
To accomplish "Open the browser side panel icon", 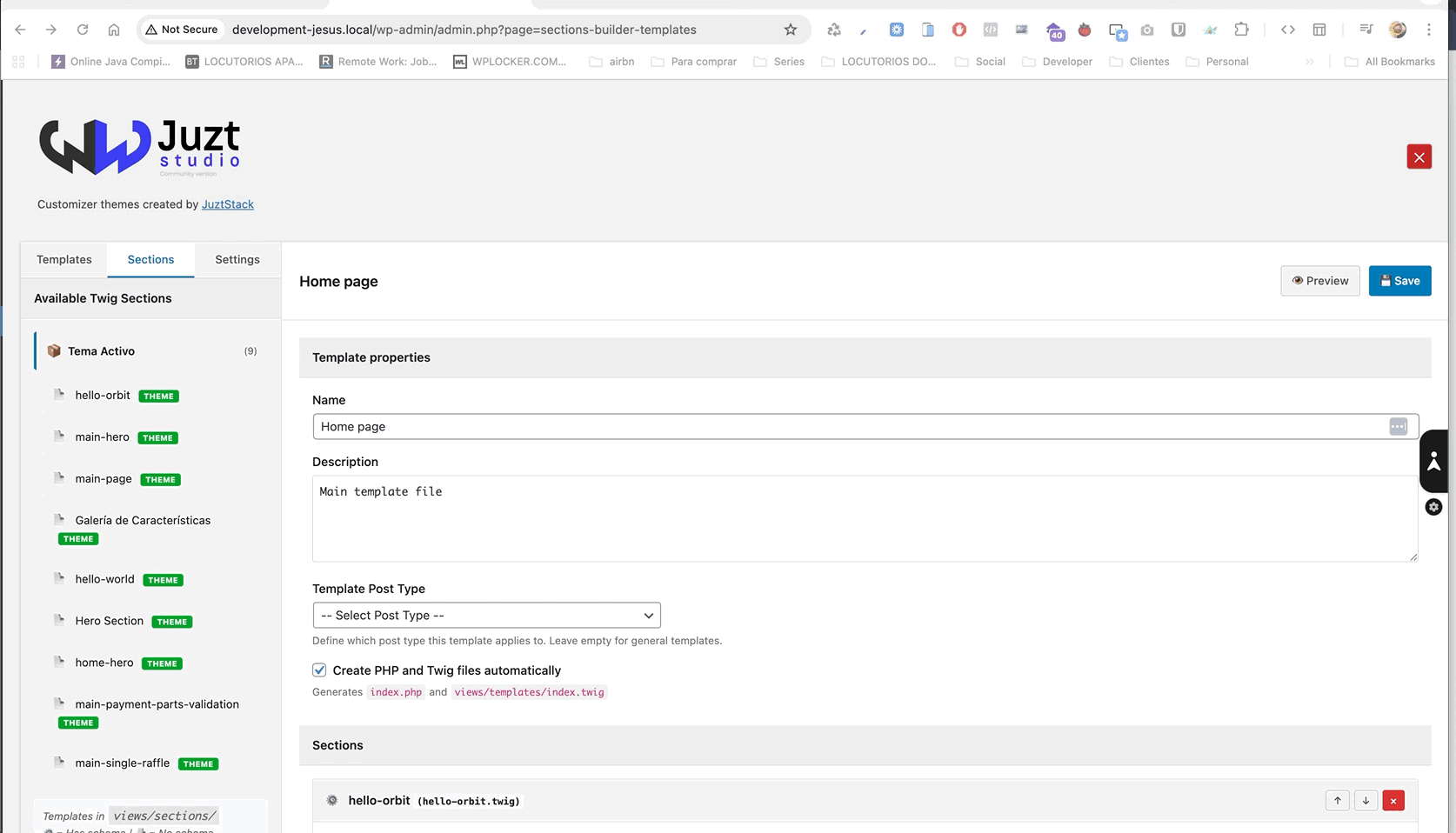I will (1319, 30).
